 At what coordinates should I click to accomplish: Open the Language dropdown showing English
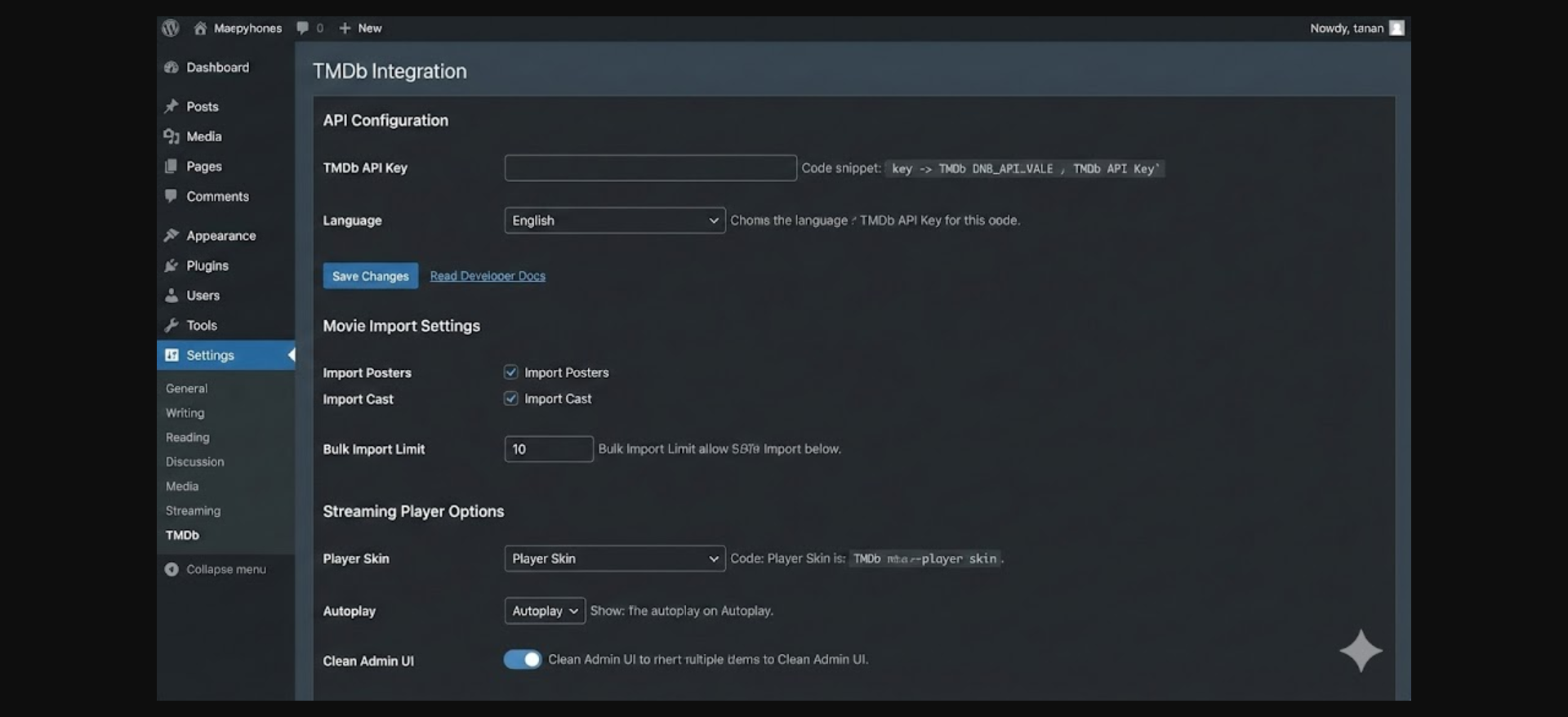[x=615, y=220]
